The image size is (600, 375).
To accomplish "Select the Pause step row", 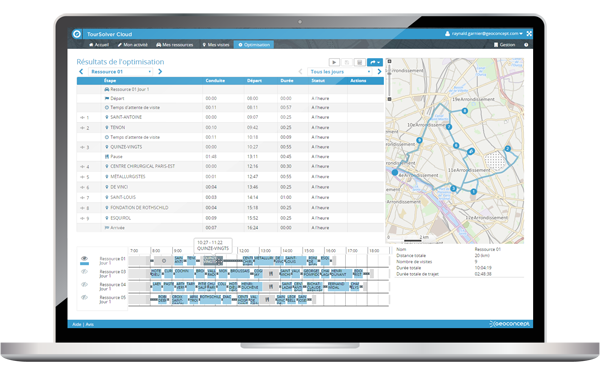I will click(230, 157).
